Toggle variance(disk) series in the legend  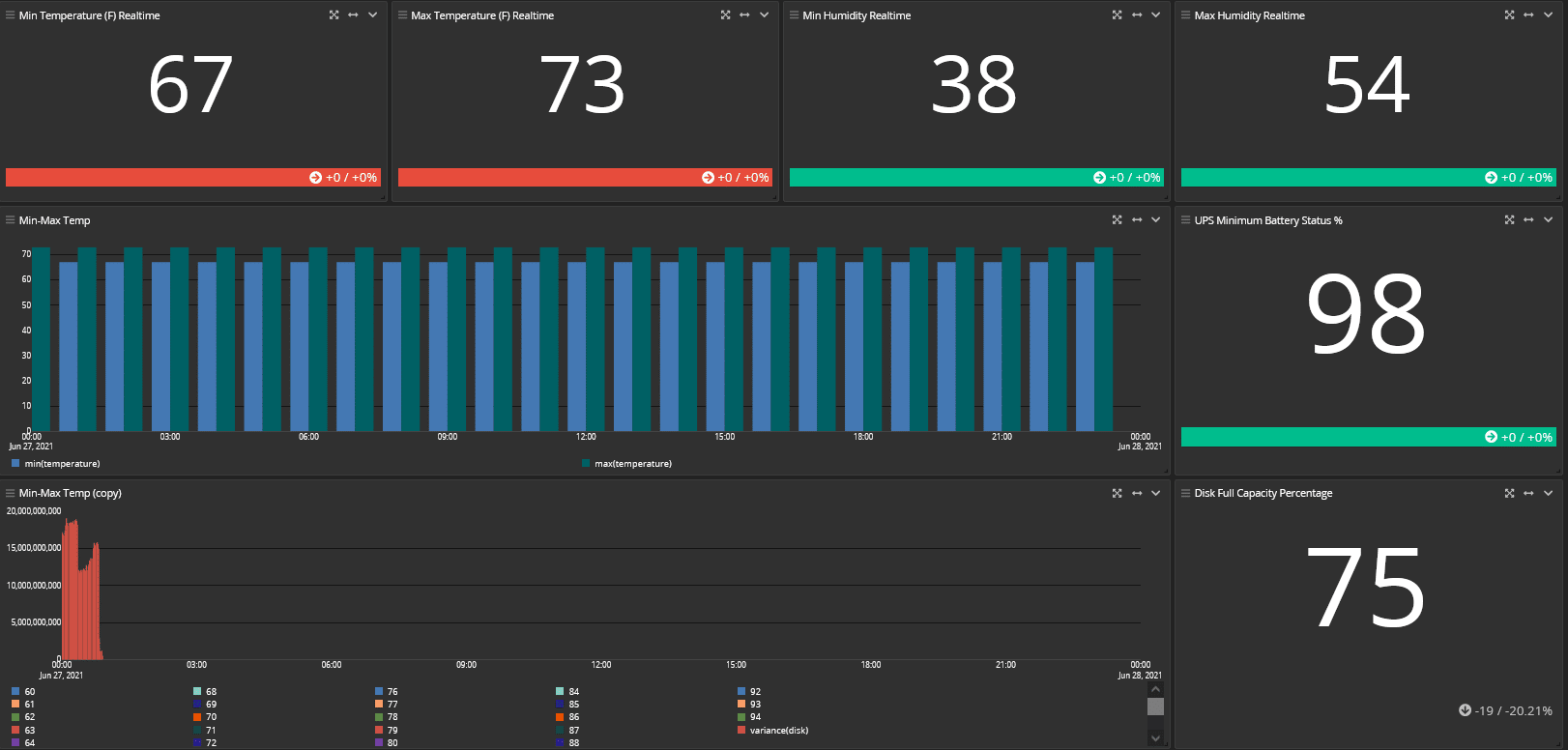pyautogui.click(x=778, y=731)
